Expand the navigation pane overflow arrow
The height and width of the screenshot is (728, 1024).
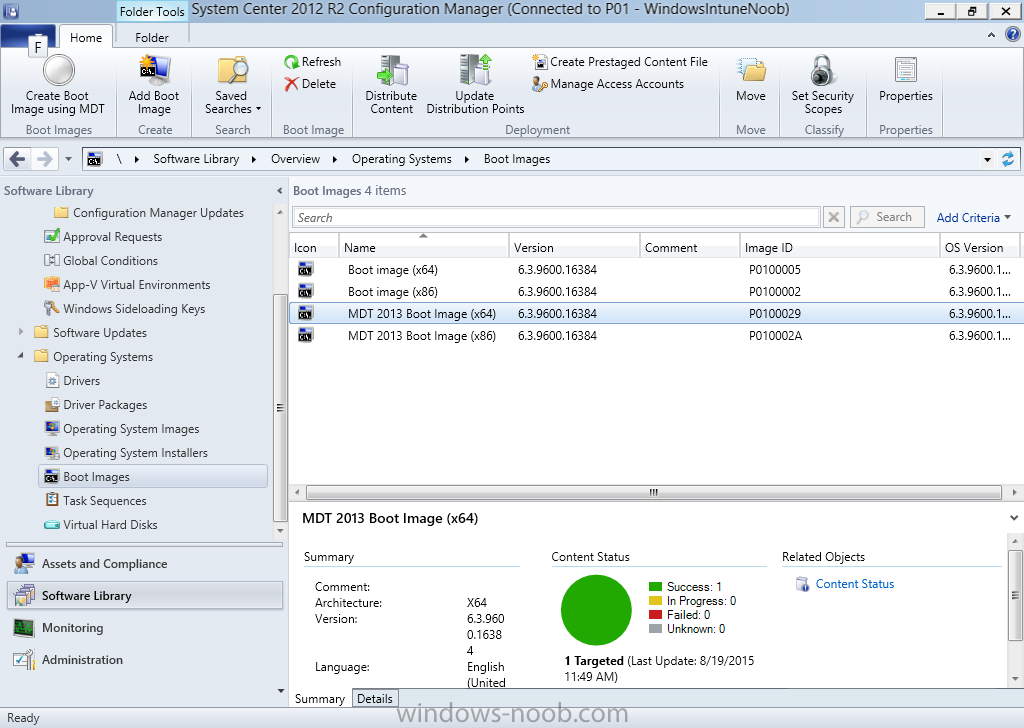coord(281,691)
